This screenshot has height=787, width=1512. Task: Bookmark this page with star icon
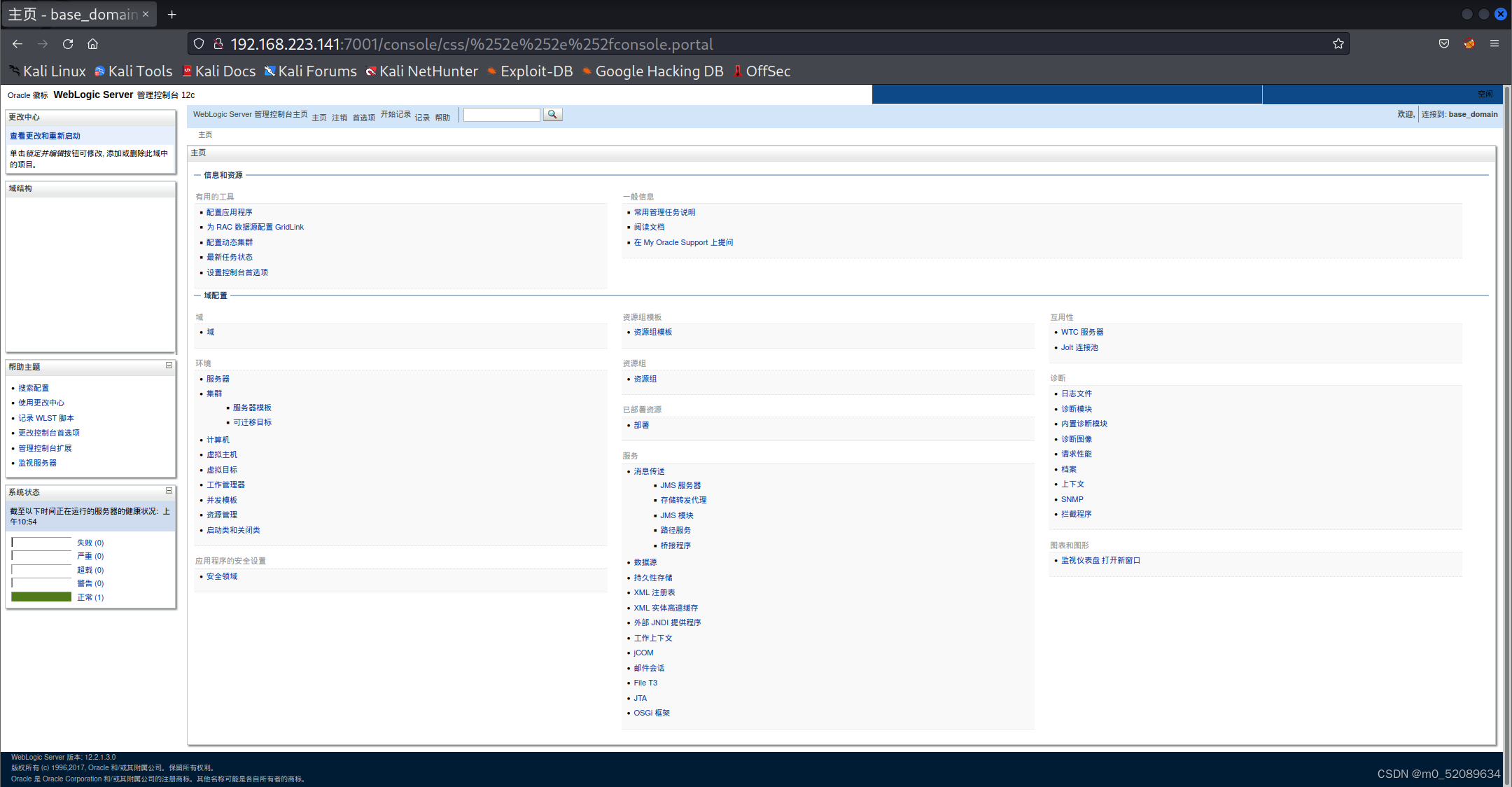click(1338, 44)
